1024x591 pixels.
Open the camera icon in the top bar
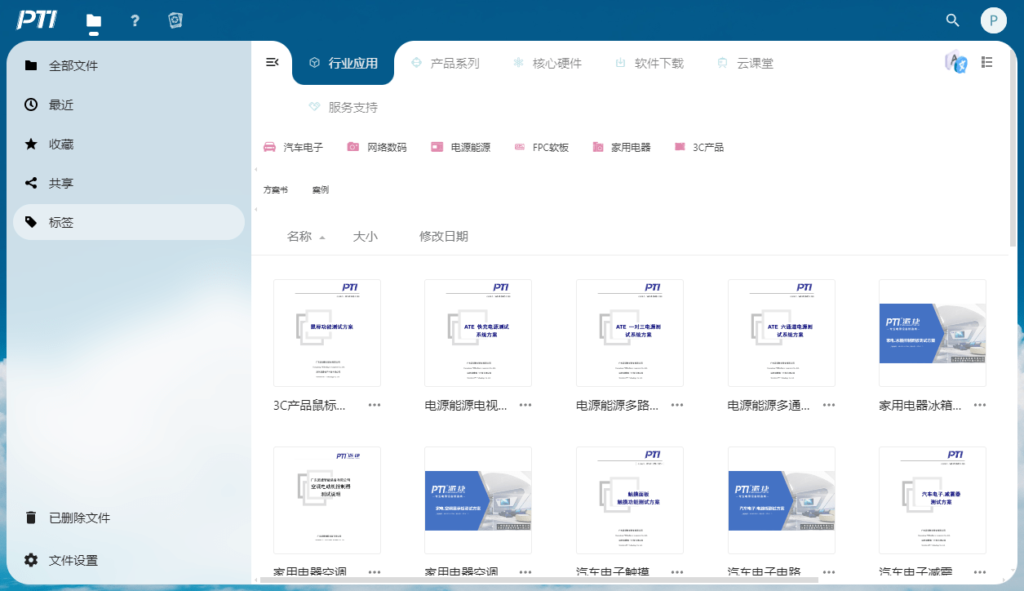[x=175, y=19]
